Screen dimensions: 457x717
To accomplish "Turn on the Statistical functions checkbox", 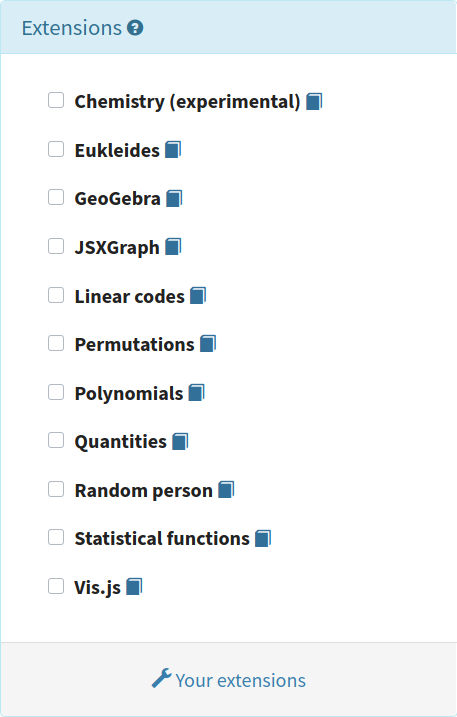I will [56, 537].
